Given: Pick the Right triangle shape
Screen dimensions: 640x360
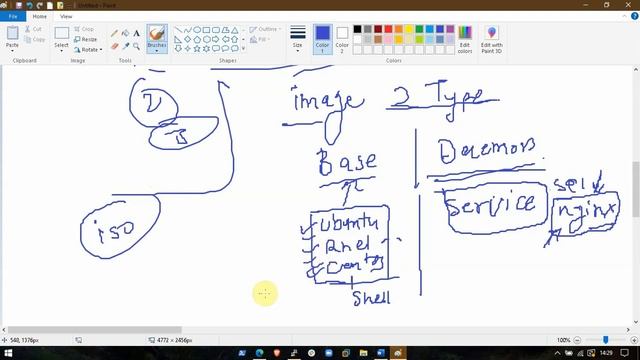Looking at the screenshot, I should click(178, 40).
